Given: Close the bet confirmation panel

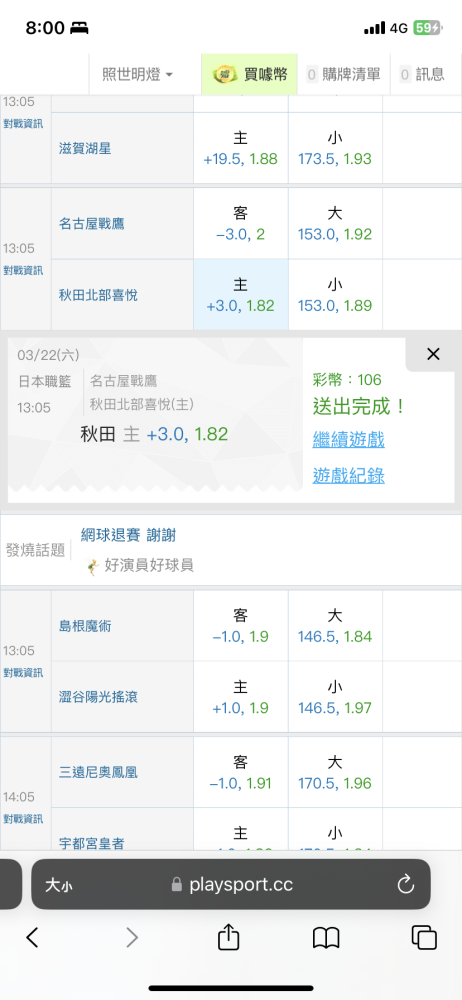Looking at the screenshot, I should tap(433, 355).
